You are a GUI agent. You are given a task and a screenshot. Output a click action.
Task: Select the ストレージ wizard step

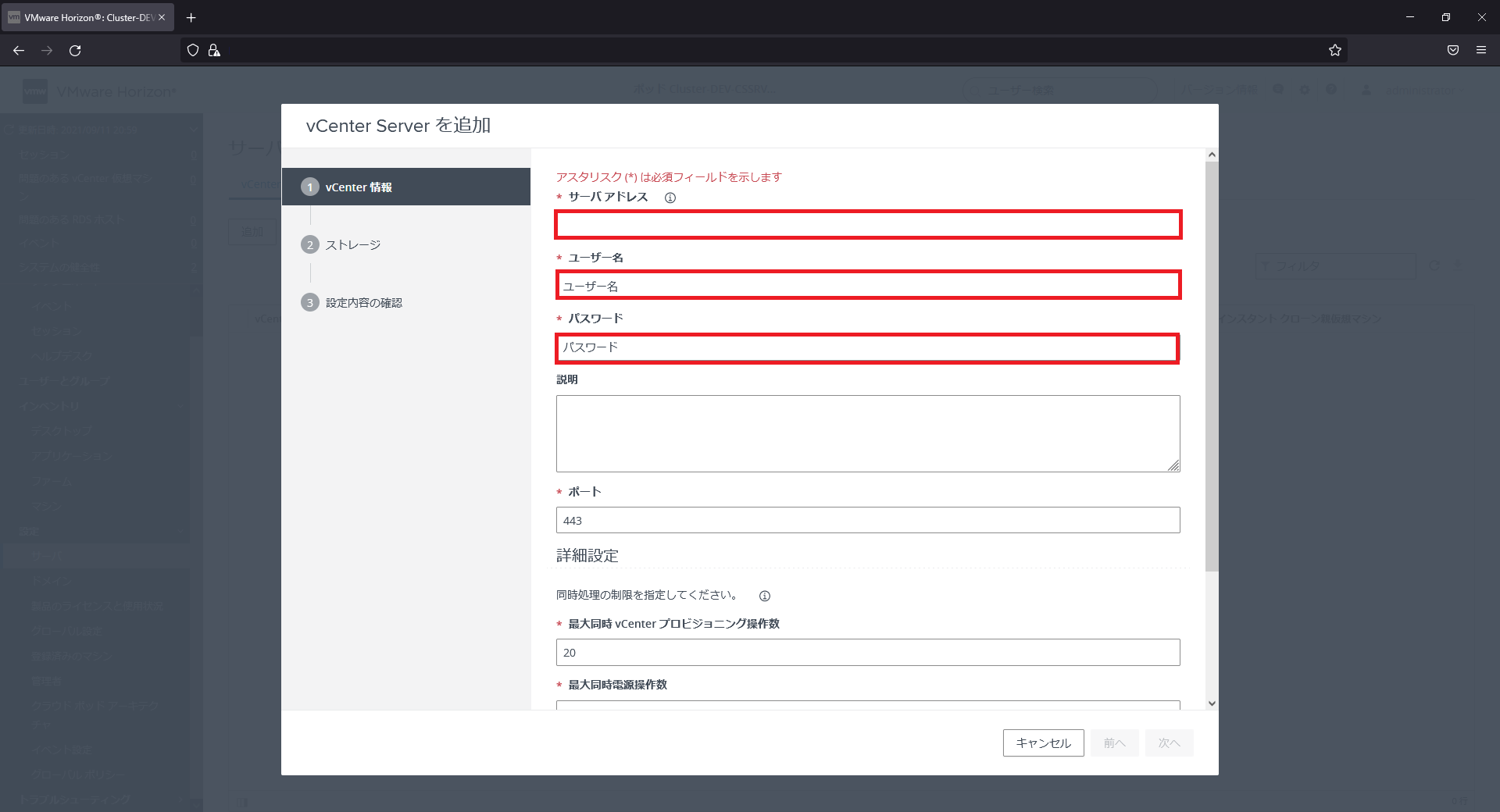pyautogui.click(x=351, y=244)
